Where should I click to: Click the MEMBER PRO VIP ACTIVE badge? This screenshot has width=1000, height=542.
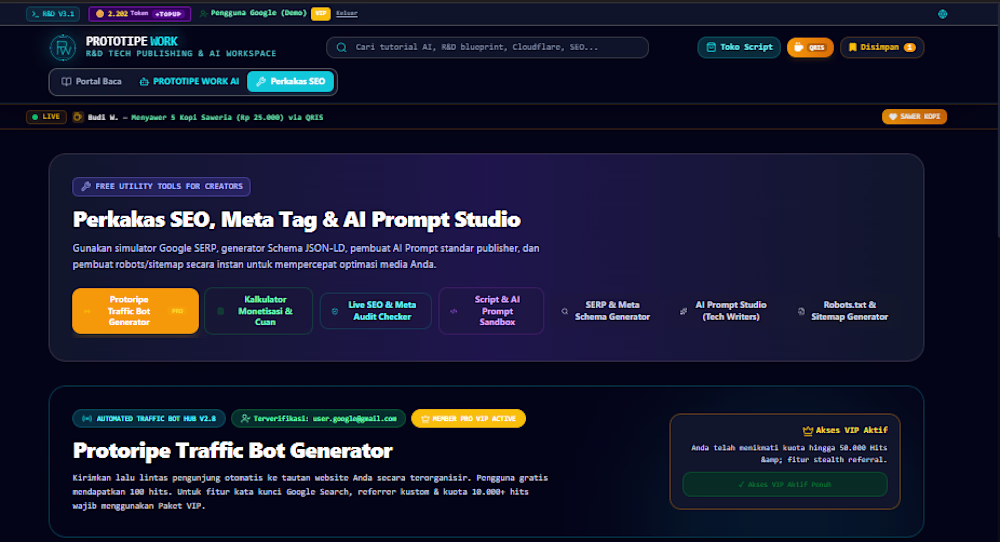click(x=468, y=419)
